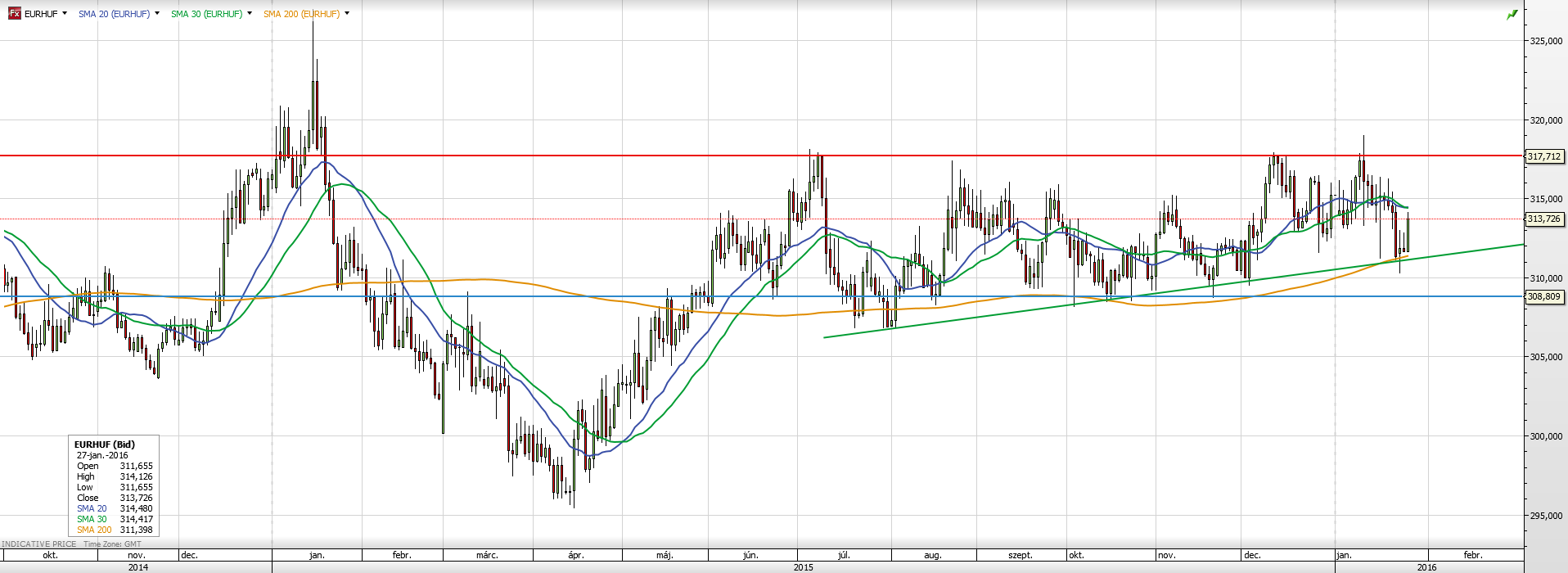Image resolution: width=1568 pixels, height=573 pixels.
Task: Click the green chart arrow icon
Action: point(1512,15)
